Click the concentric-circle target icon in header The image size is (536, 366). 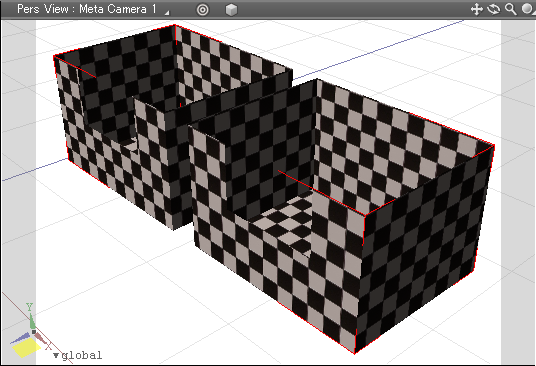pos(202,10)
